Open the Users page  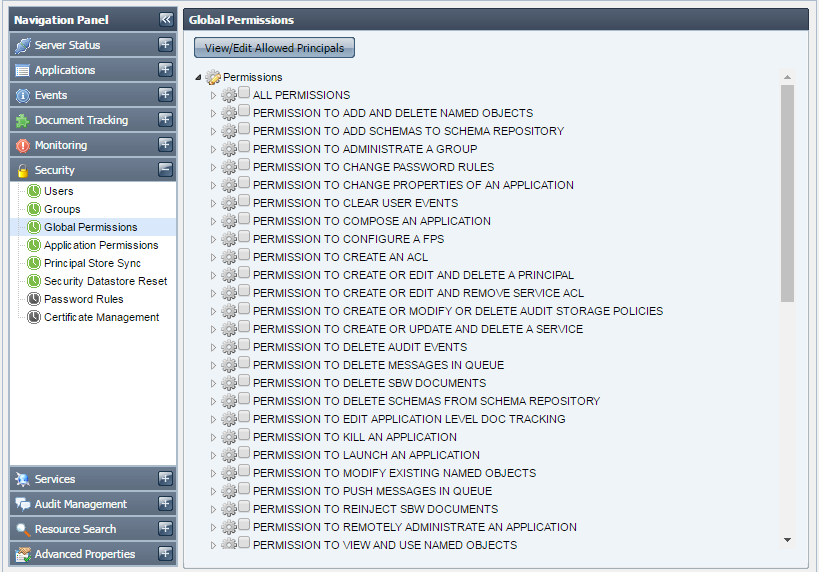[x=58, y=191]
